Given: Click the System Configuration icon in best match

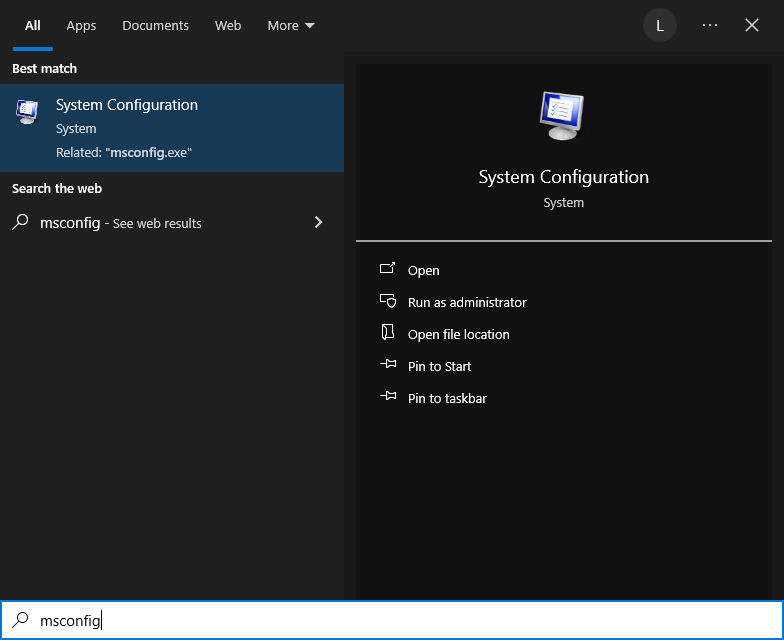Looking at the screenshot, I should tap(27, 111).
